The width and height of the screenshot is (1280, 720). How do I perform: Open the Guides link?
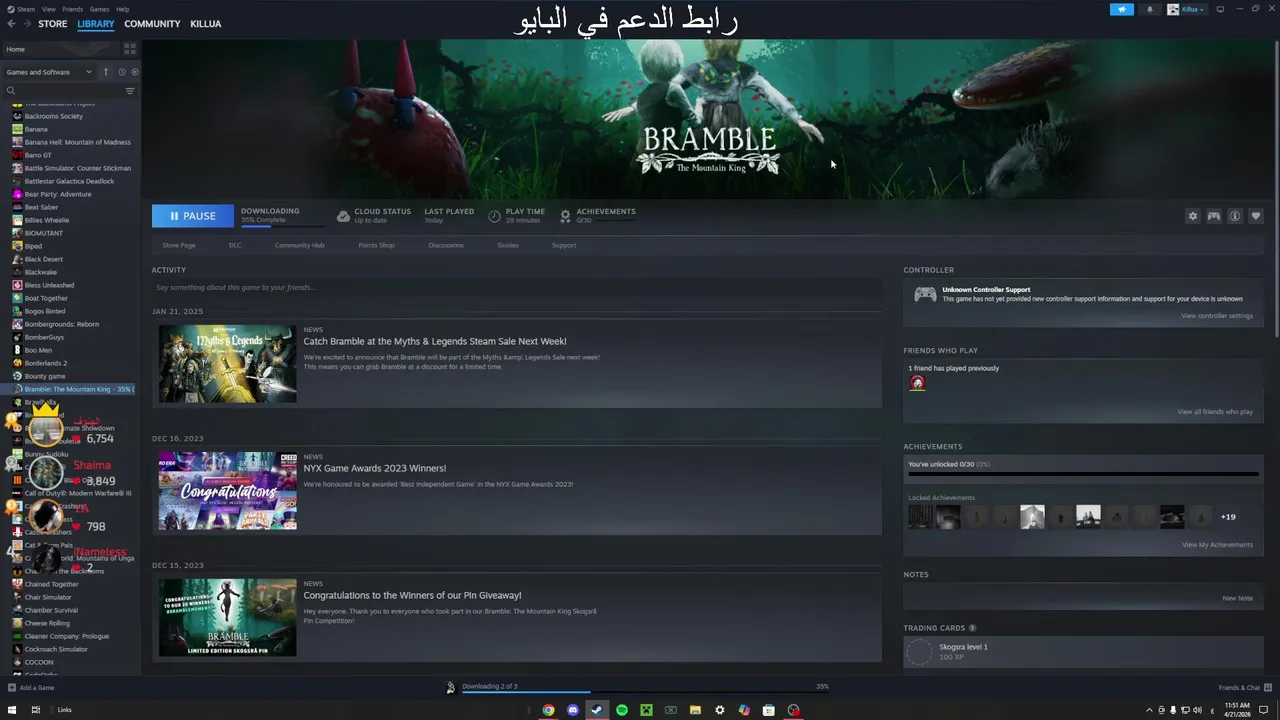[x=508, y=245]
